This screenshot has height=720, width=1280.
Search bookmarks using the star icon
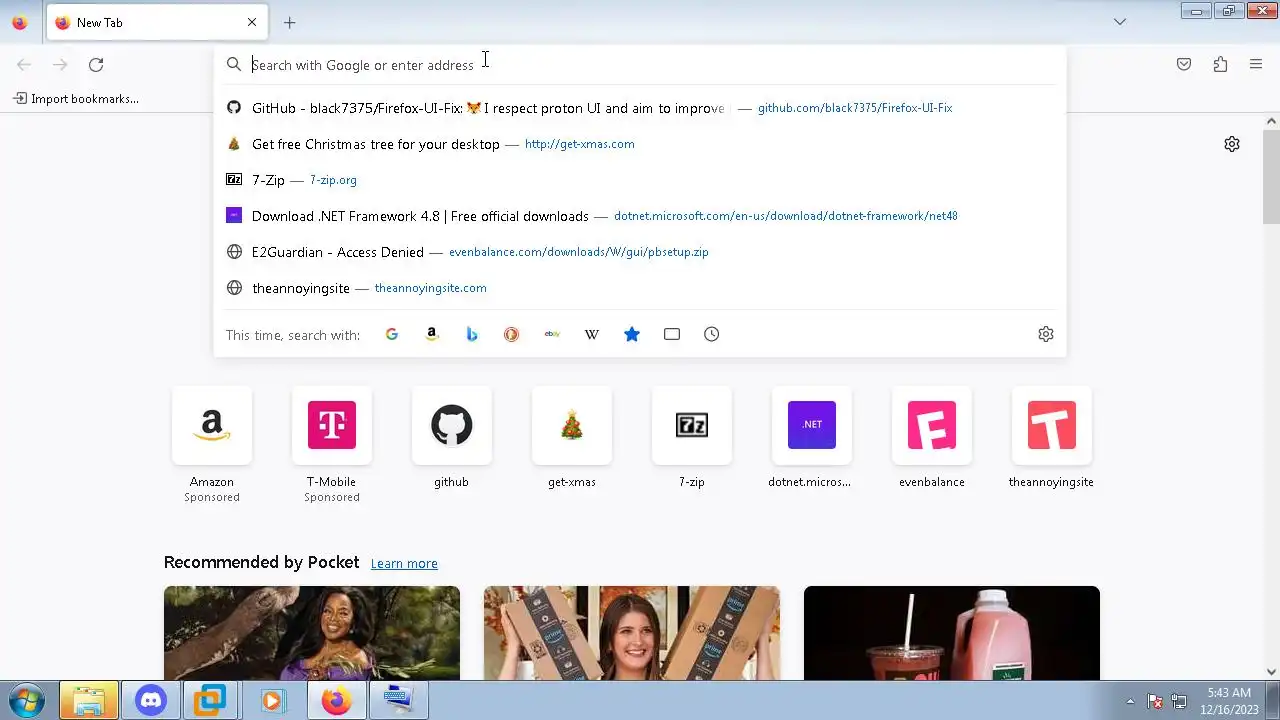[632, 334]
